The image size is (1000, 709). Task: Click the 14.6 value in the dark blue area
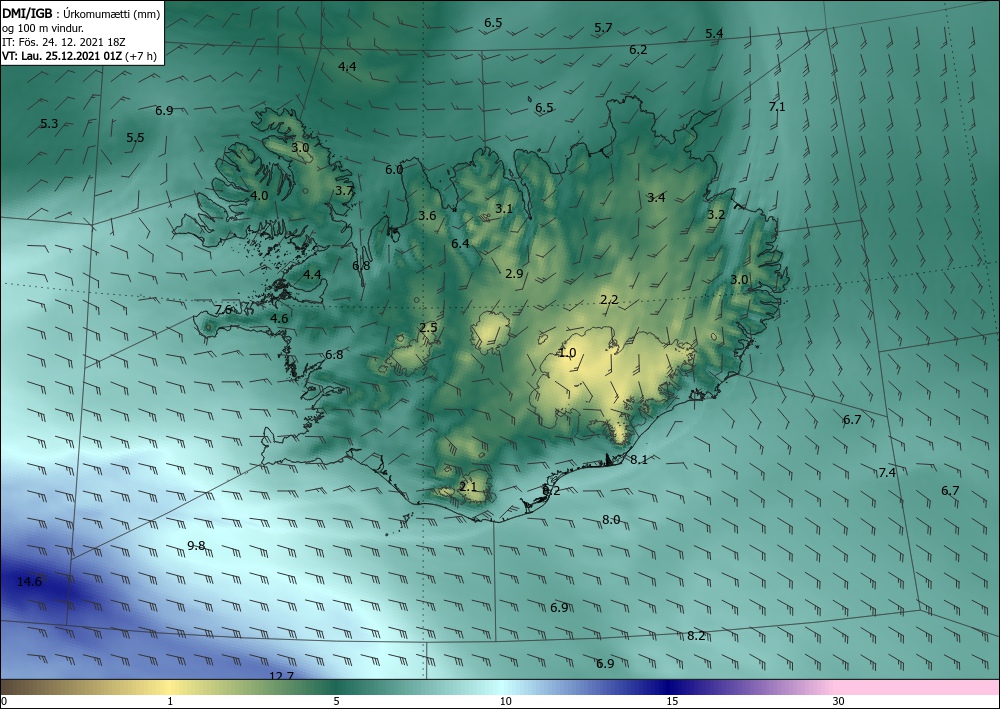[29, 581]
